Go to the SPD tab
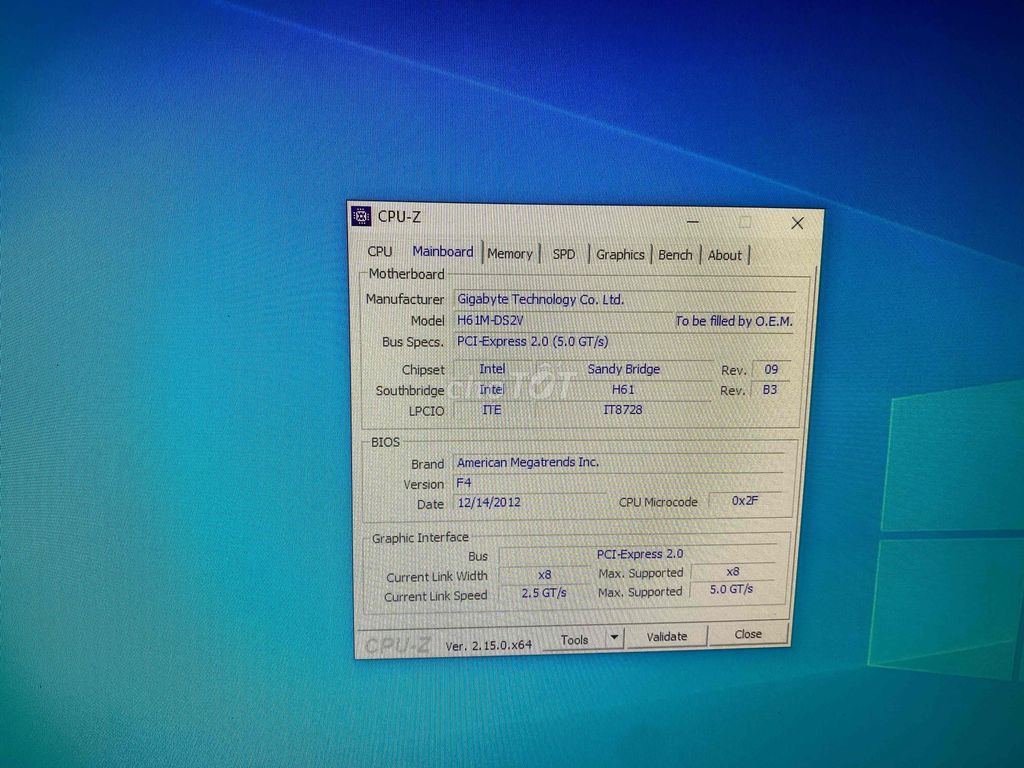 coord(564,254)
